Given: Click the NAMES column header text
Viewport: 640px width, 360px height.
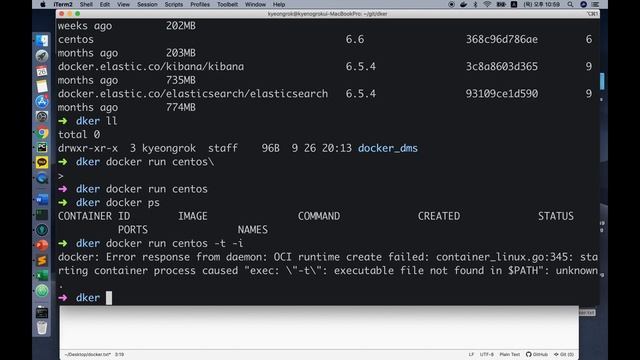Looking at the screenshot, I should pyautogui.click(x=253, y=230).
